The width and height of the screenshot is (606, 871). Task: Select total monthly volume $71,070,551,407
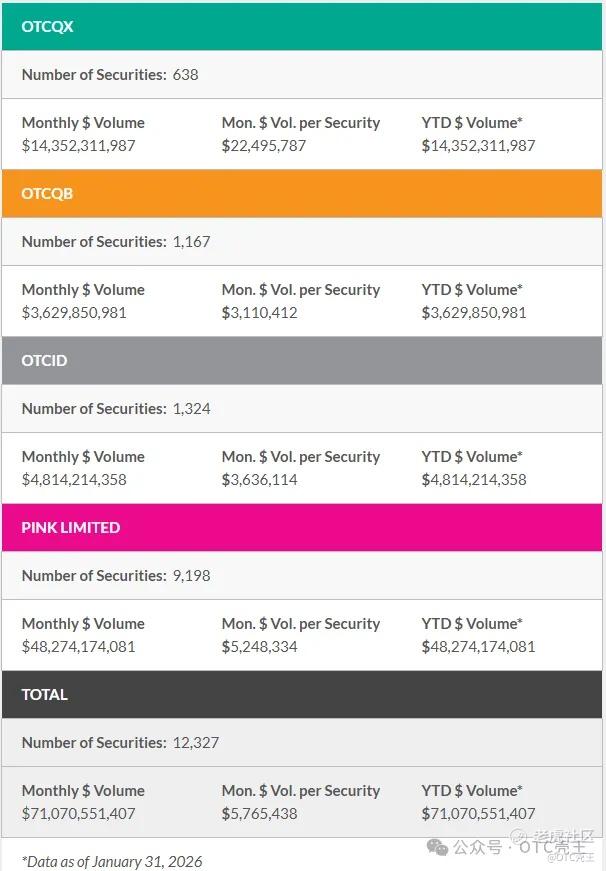(79, 814)
